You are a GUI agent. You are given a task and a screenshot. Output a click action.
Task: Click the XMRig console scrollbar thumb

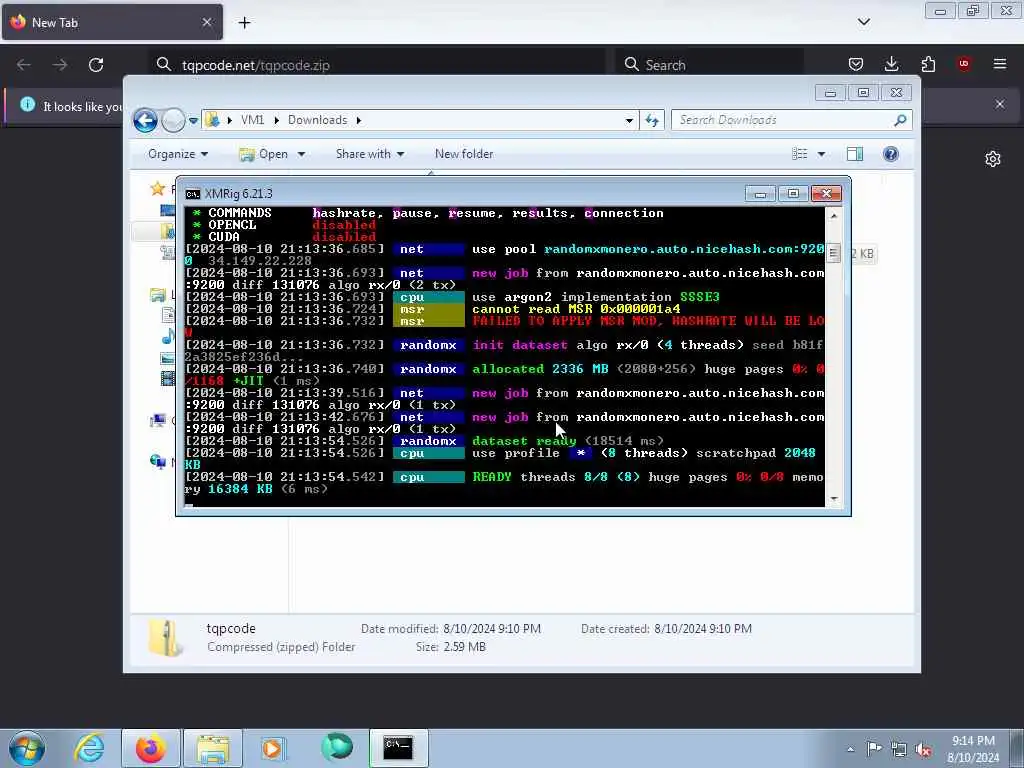point(833,253)
